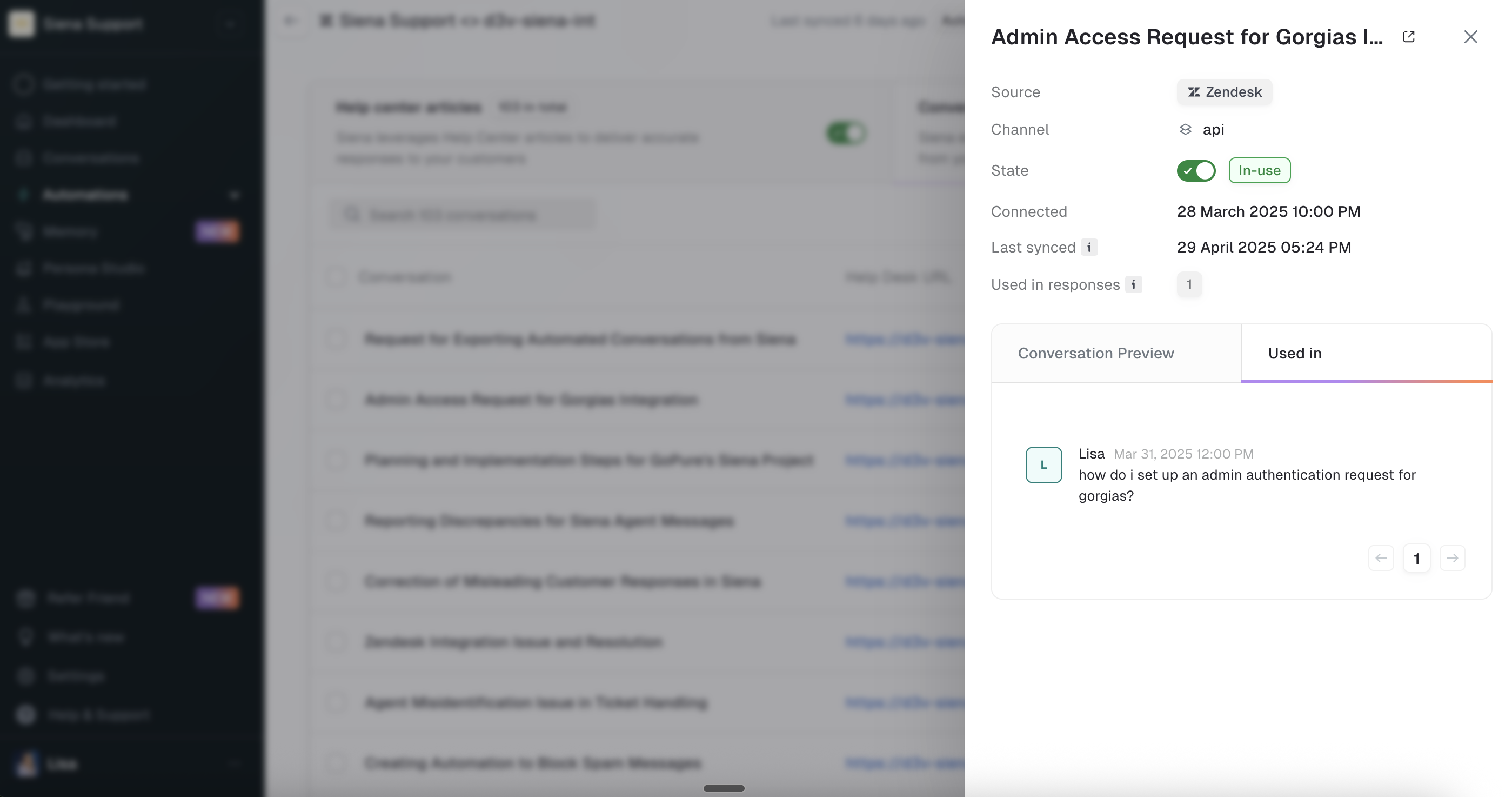The height and width of the screenshot is (797, 1512).
Task: Open Creating Automation to Block Spam Messages conversation
Action: 532,763
